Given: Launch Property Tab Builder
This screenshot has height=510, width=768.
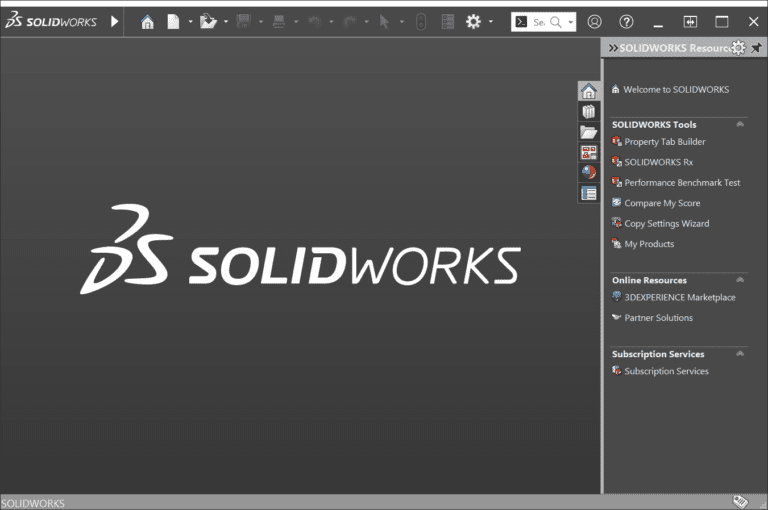Looking at the screenshot, I should coord(665,142).
